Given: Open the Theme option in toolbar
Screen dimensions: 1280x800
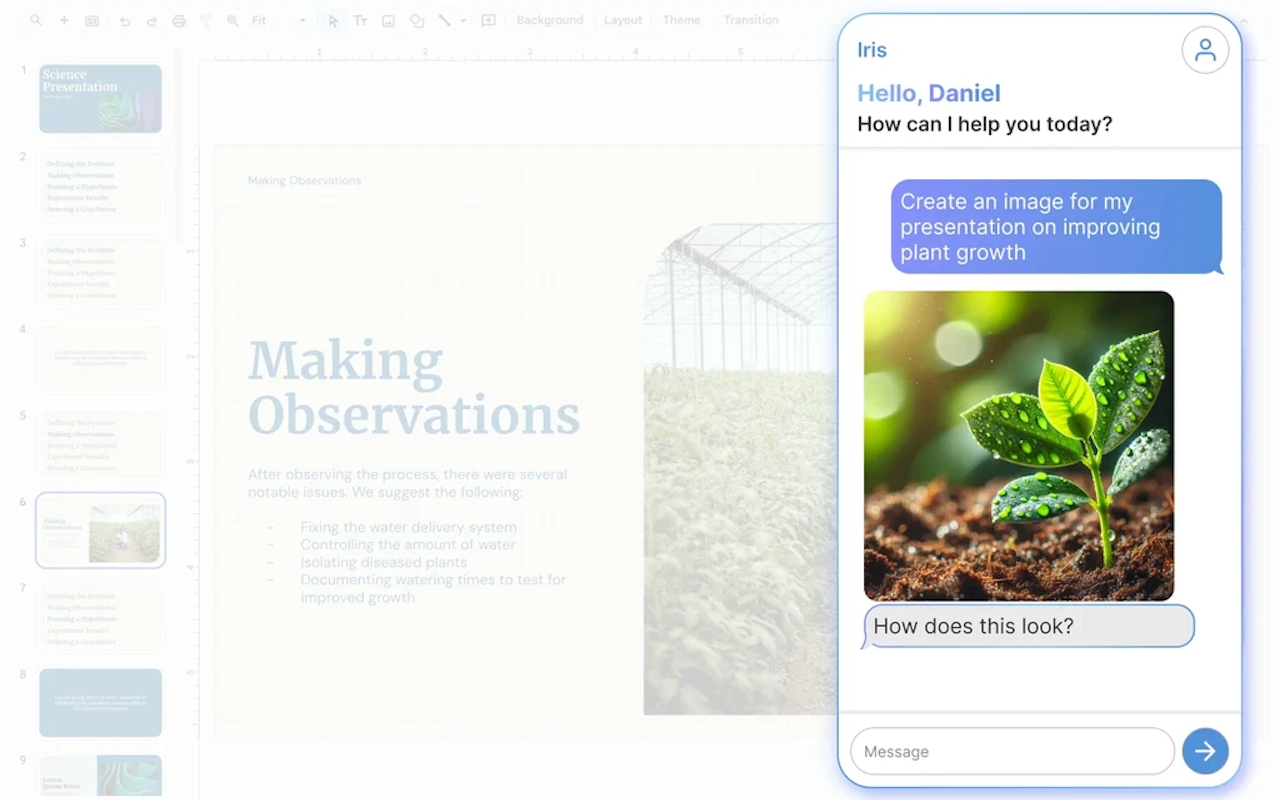Looking at the screenshot, I should click(x=682, y=20).
